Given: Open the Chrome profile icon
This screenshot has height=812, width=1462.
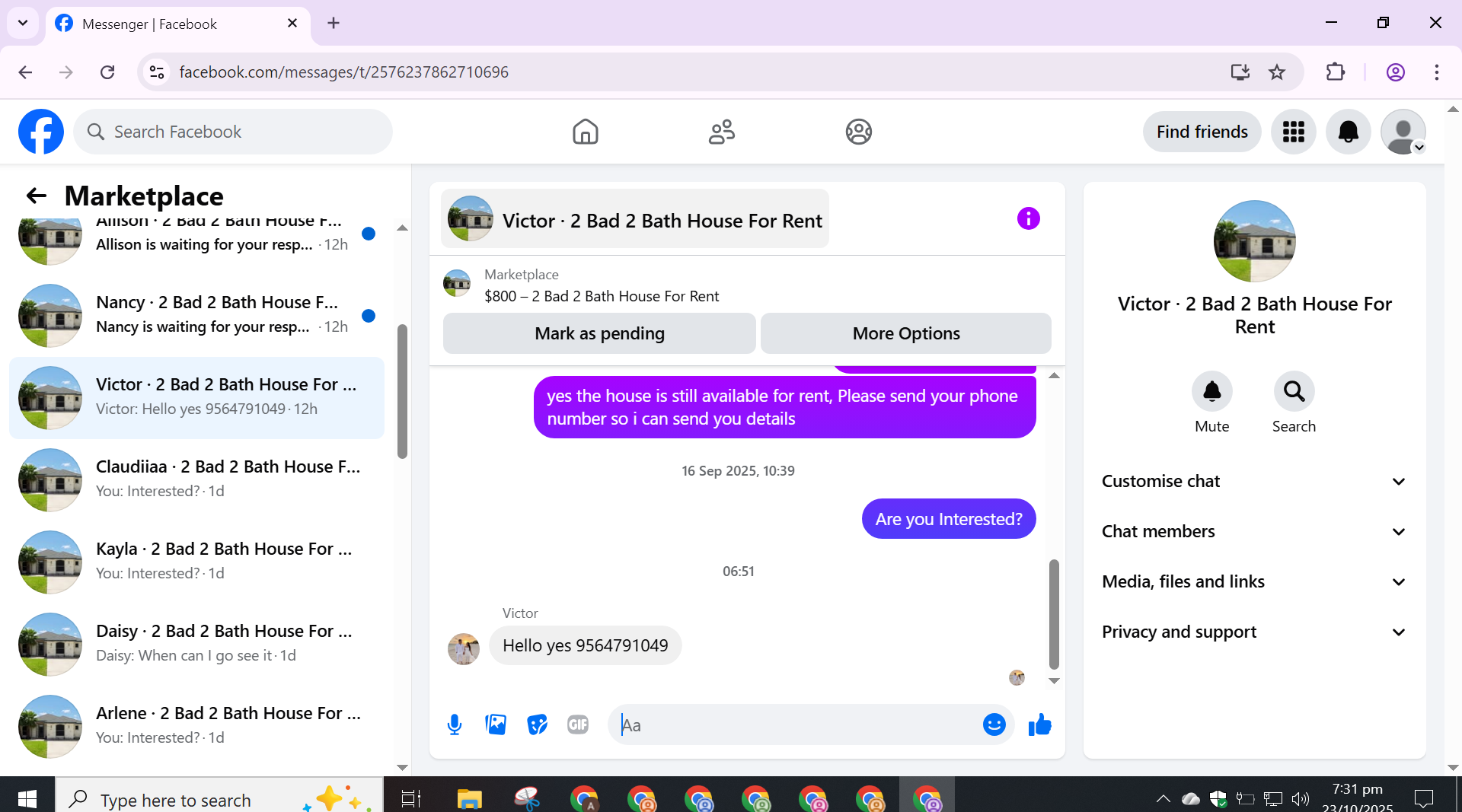Looking at the screenshot, I should [x=1395, y=72].
